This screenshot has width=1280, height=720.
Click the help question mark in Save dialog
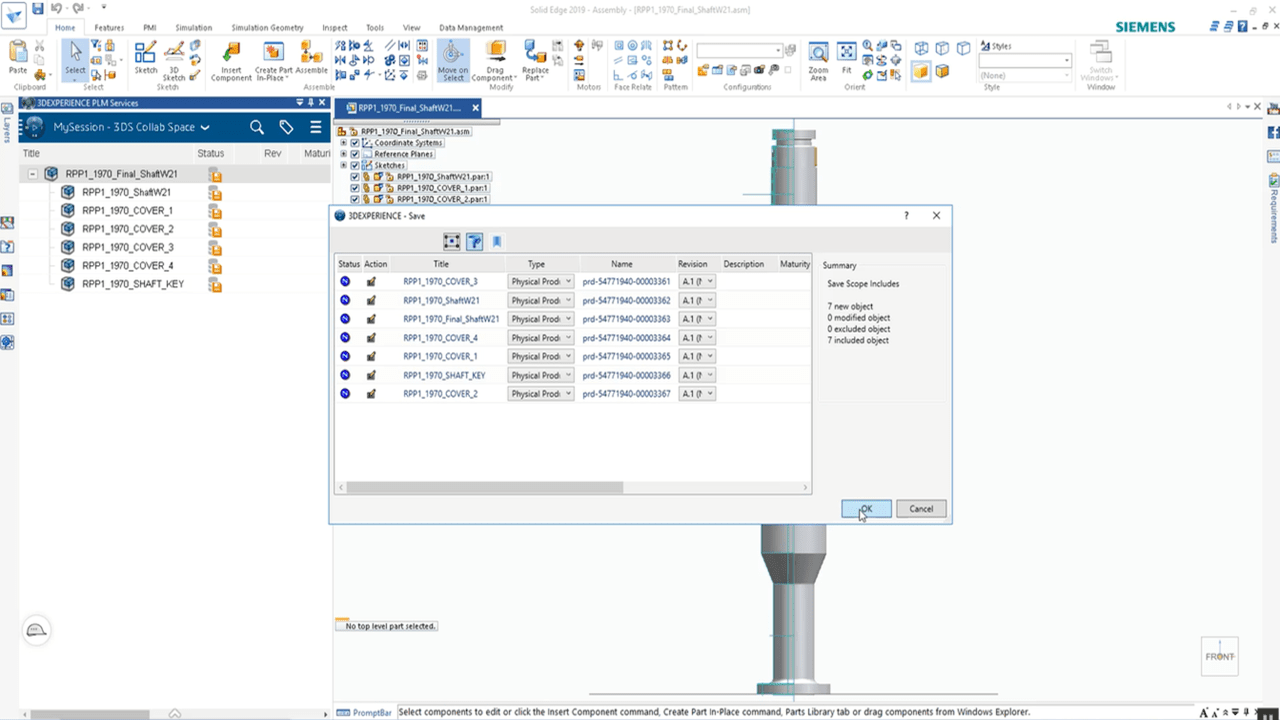[x=907, y=215]
